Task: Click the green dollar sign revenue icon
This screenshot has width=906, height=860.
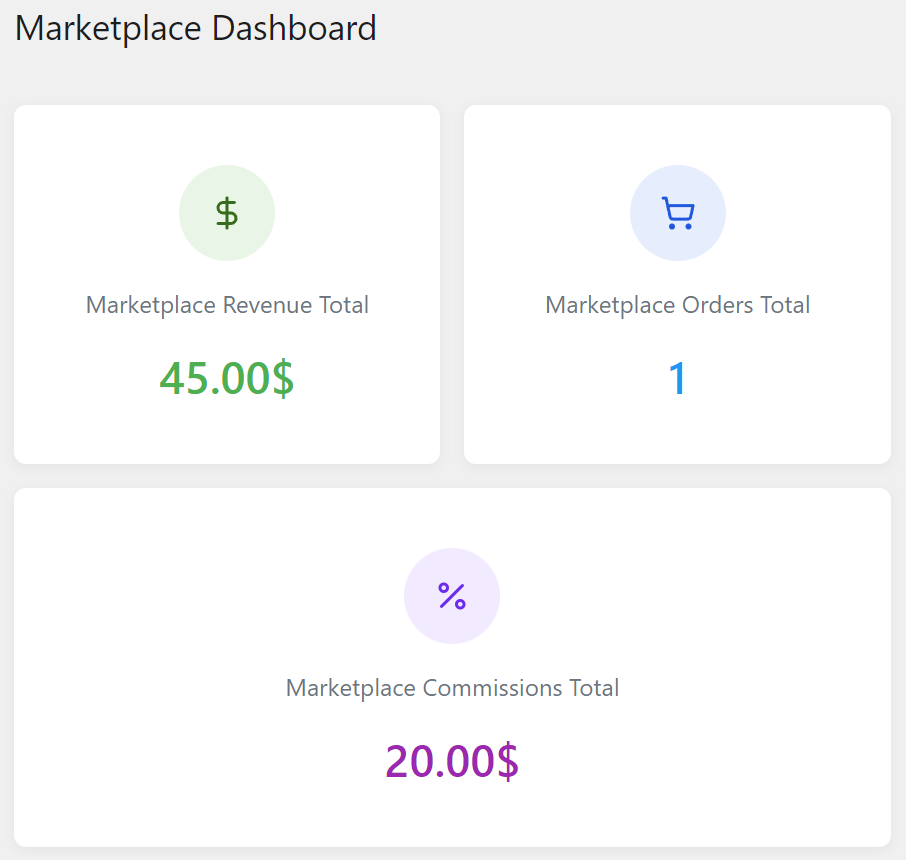Action: point(226,213)
